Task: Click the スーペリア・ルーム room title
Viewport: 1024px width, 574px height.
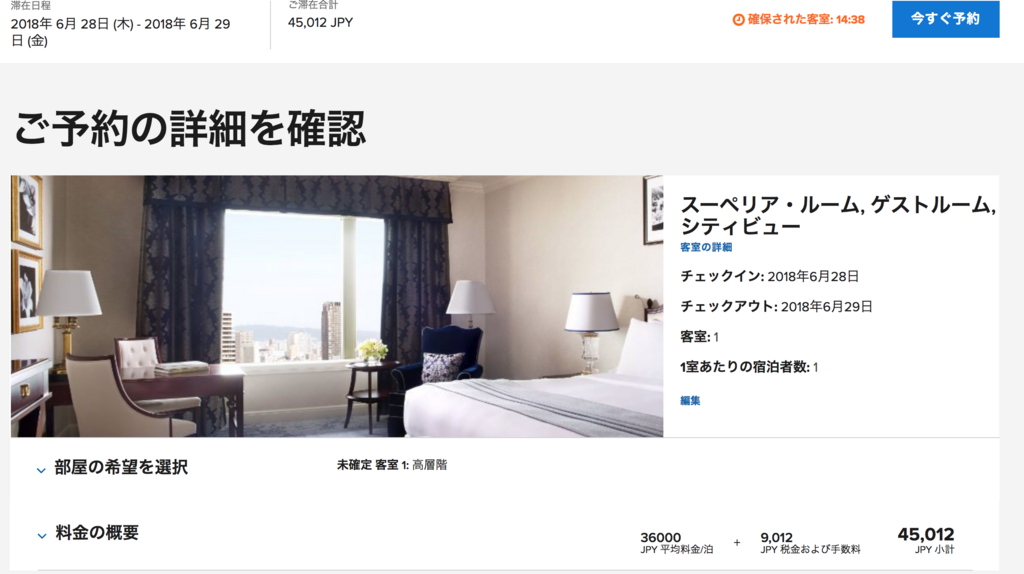Action: [x=838, y=215]
